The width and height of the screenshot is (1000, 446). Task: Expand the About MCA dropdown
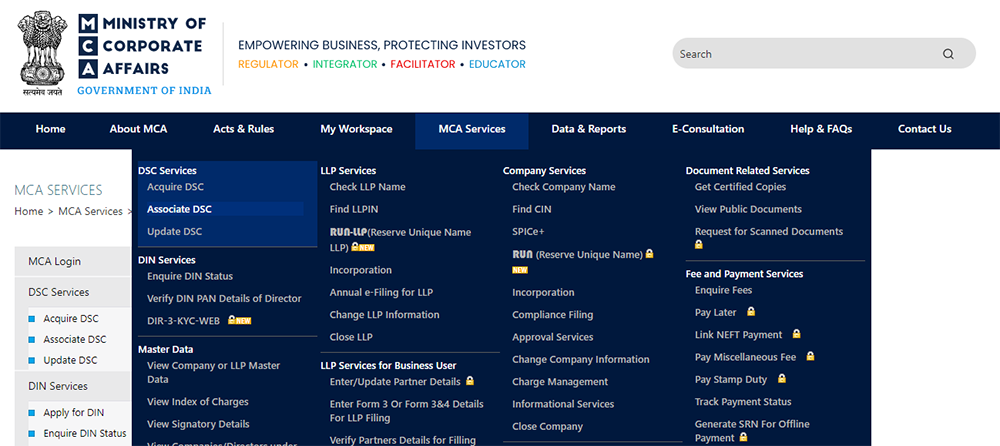(138, 129)
